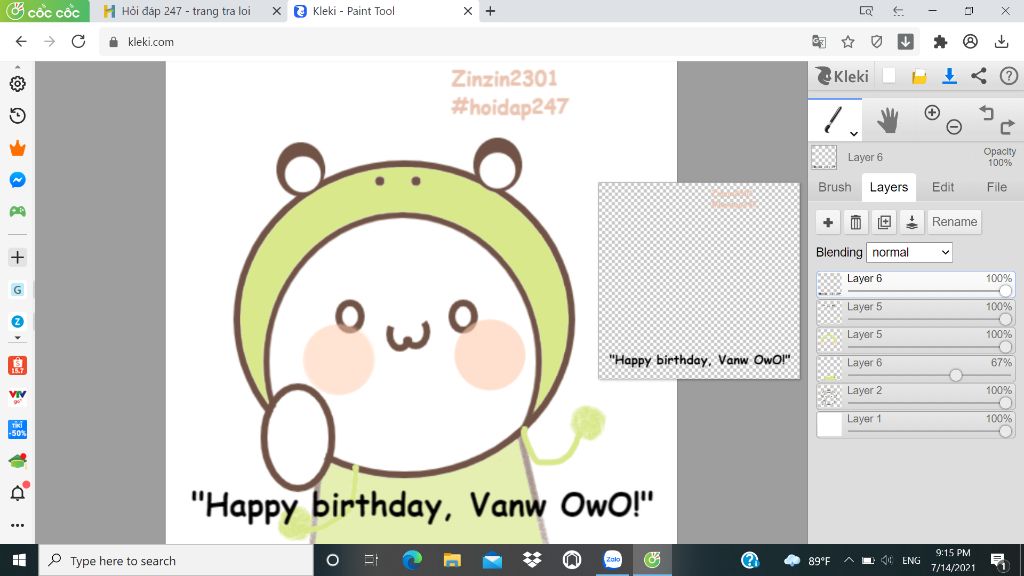
Task: Merge the layer down
Action: (912, 222)
